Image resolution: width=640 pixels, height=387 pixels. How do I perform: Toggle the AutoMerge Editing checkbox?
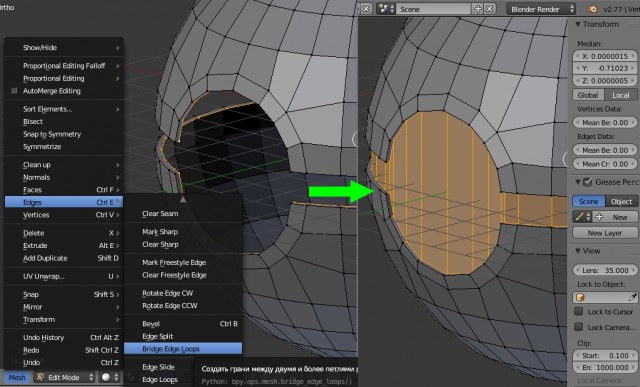(14, 91)
